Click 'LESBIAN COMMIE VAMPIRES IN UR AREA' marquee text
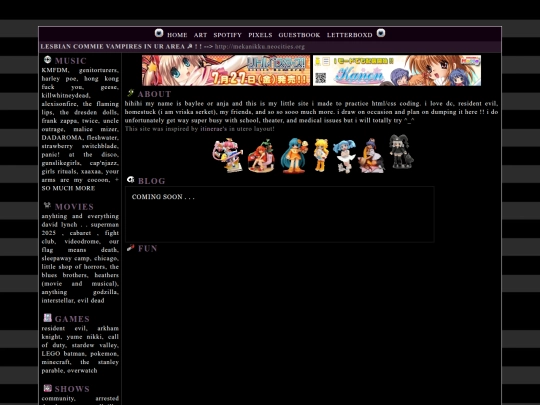 pyautogui.click(x=113, y=46)
